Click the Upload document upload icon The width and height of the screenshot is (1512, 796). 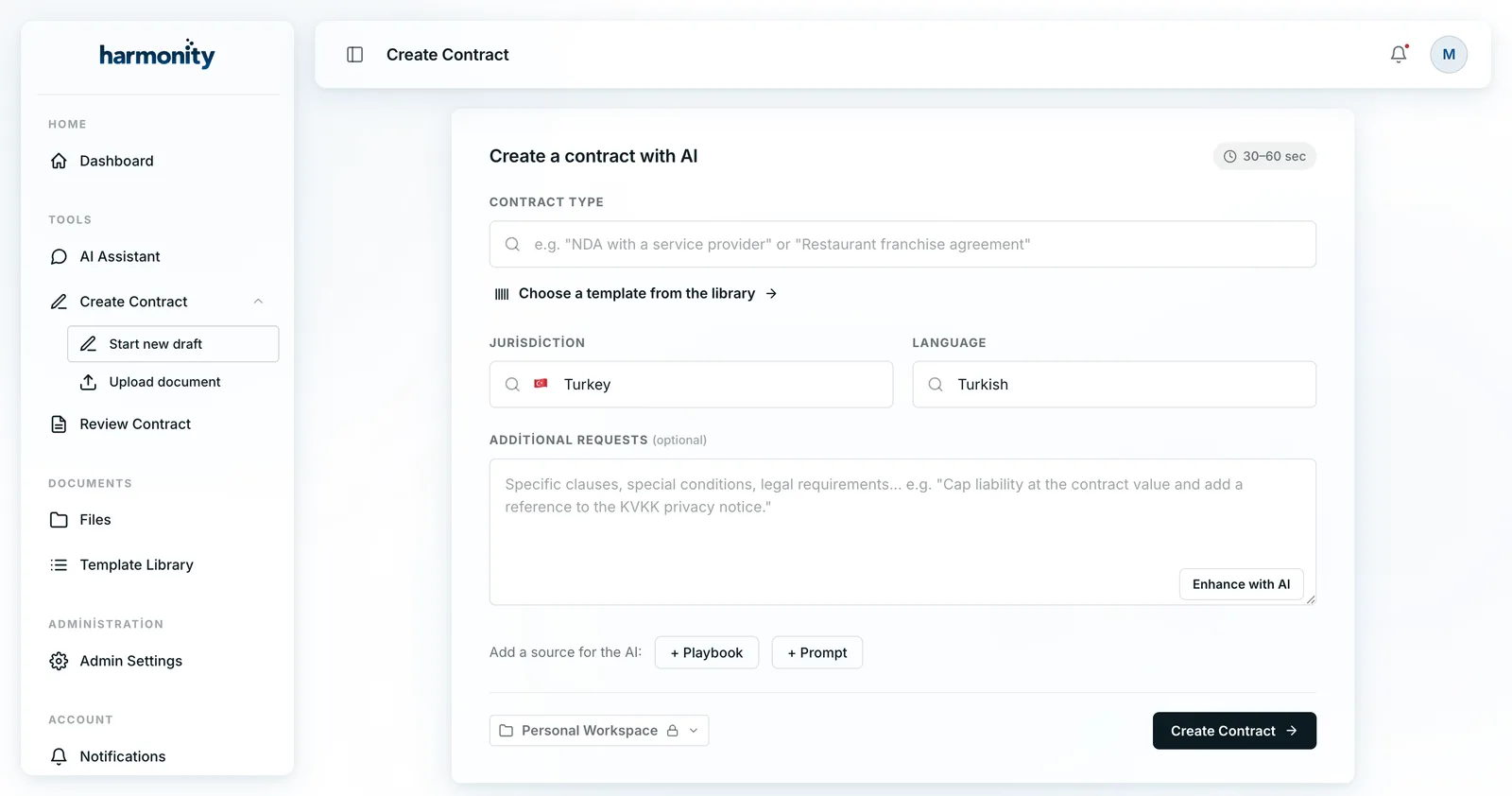88,382
